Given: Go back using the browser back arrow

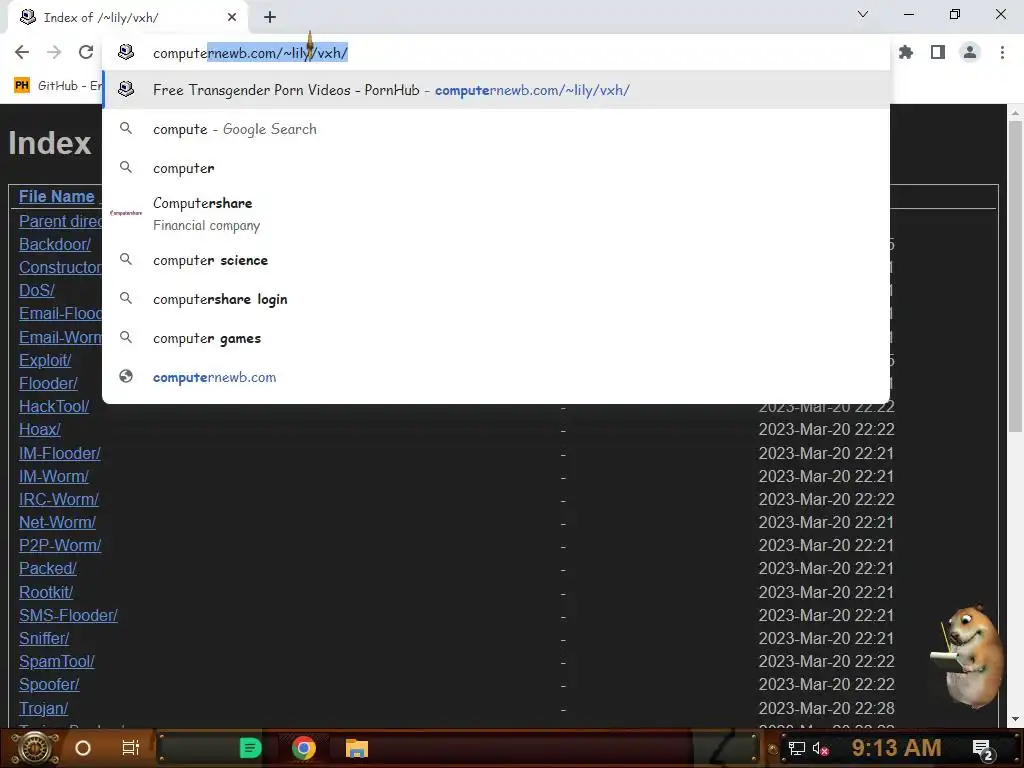Looking at the screenshot, I should [22, 52].
